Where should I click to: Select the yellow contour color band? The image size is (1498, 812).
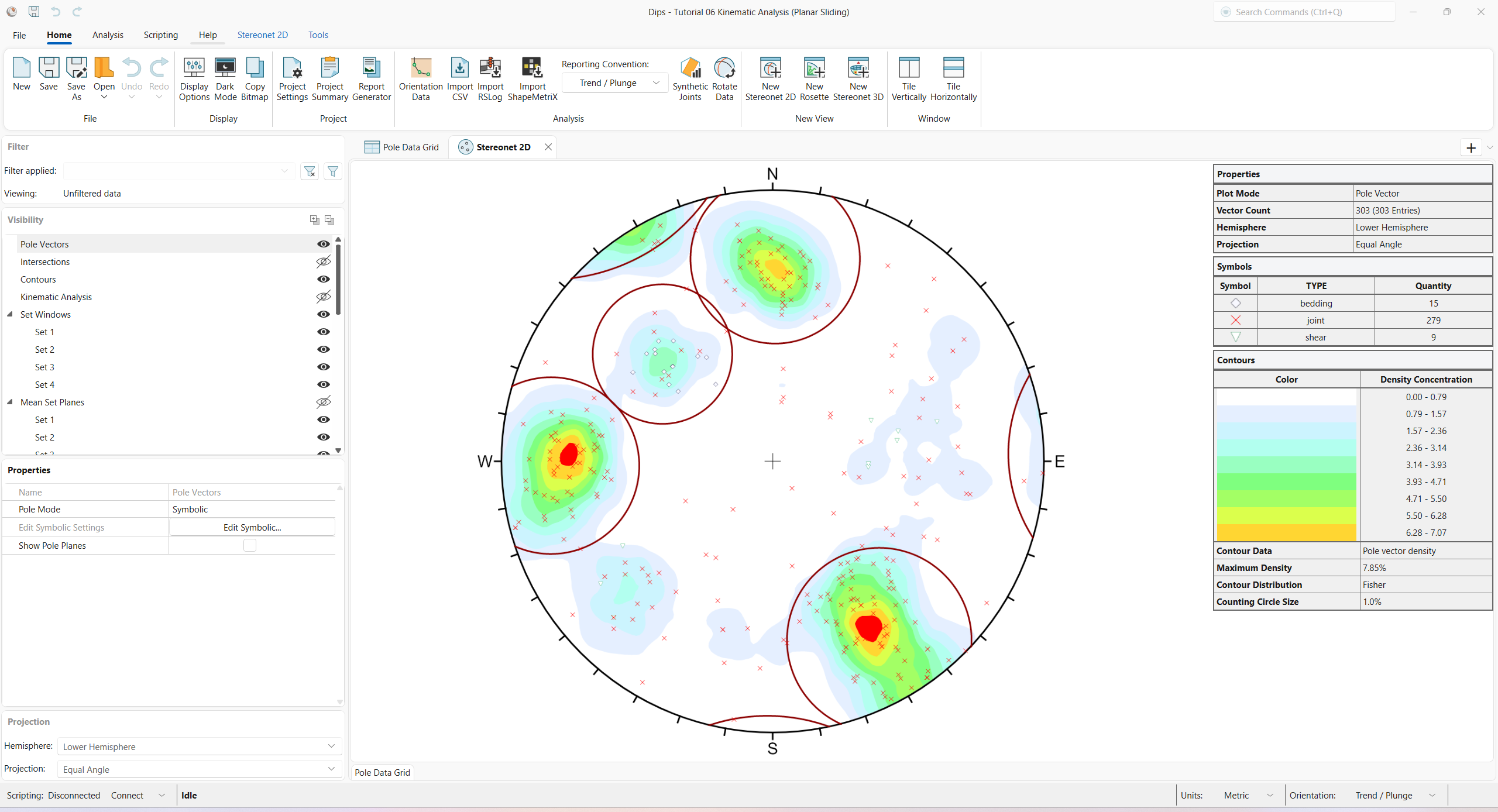(x=1287, y=515)
